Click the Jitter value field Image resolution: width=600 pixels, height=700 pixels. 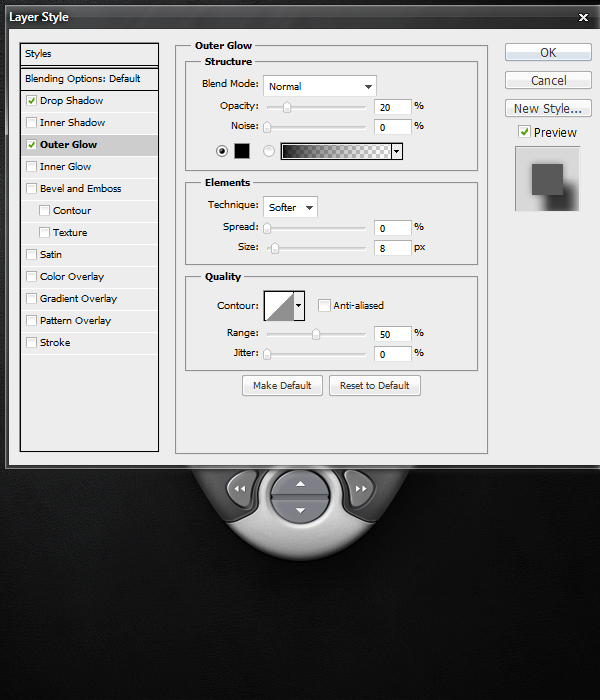click(393, 354)
